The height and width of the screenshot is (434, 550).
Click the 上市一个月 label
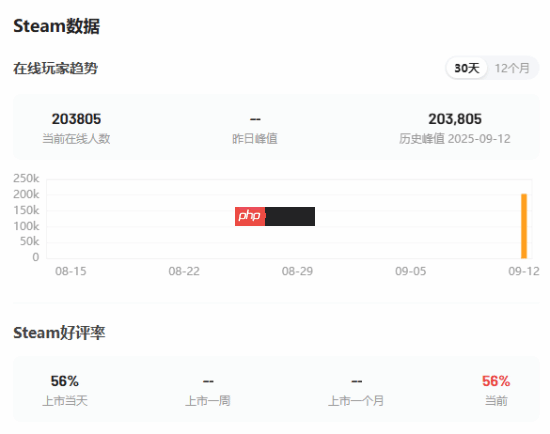(x=356, y=401)
